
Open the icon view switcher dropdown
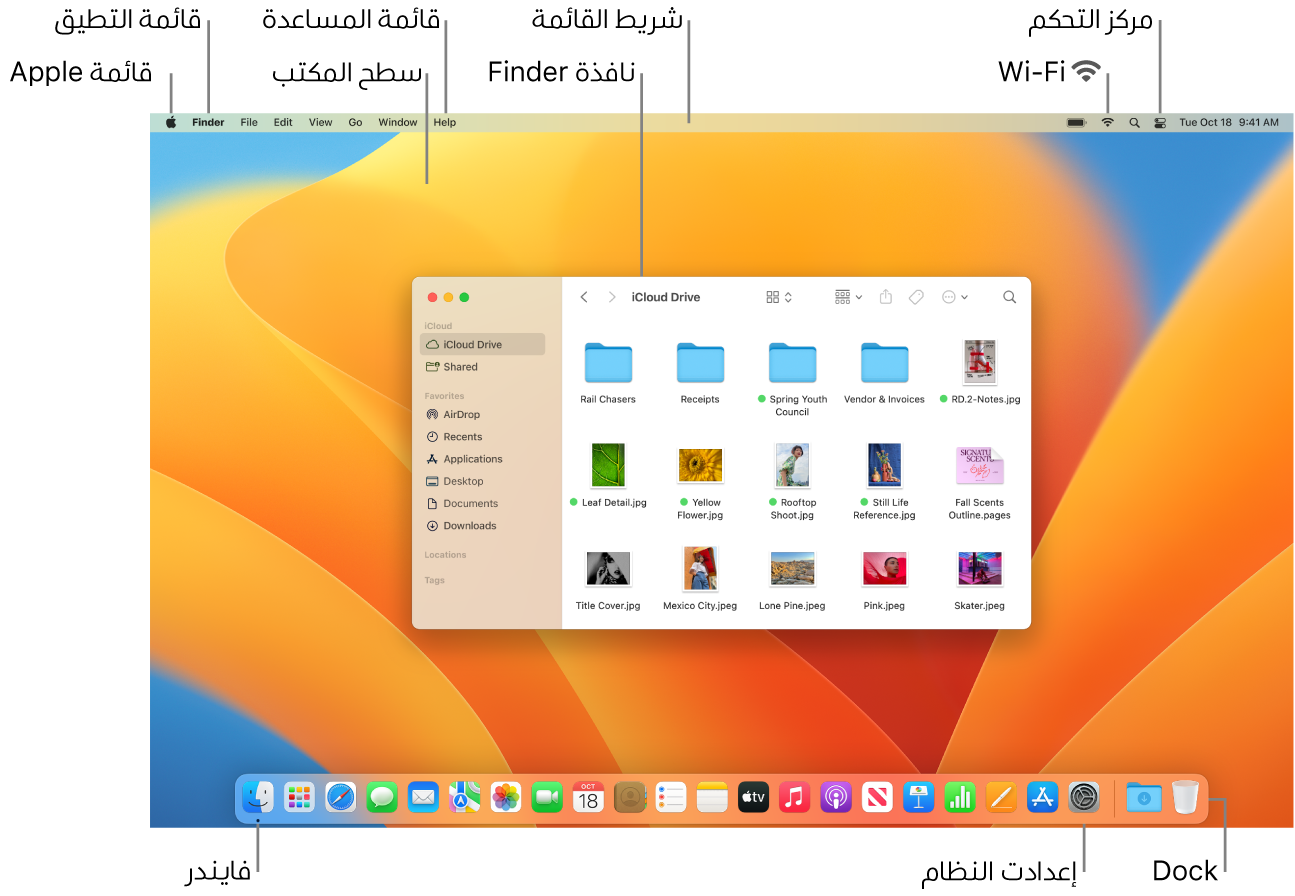[x=779, y=297]
